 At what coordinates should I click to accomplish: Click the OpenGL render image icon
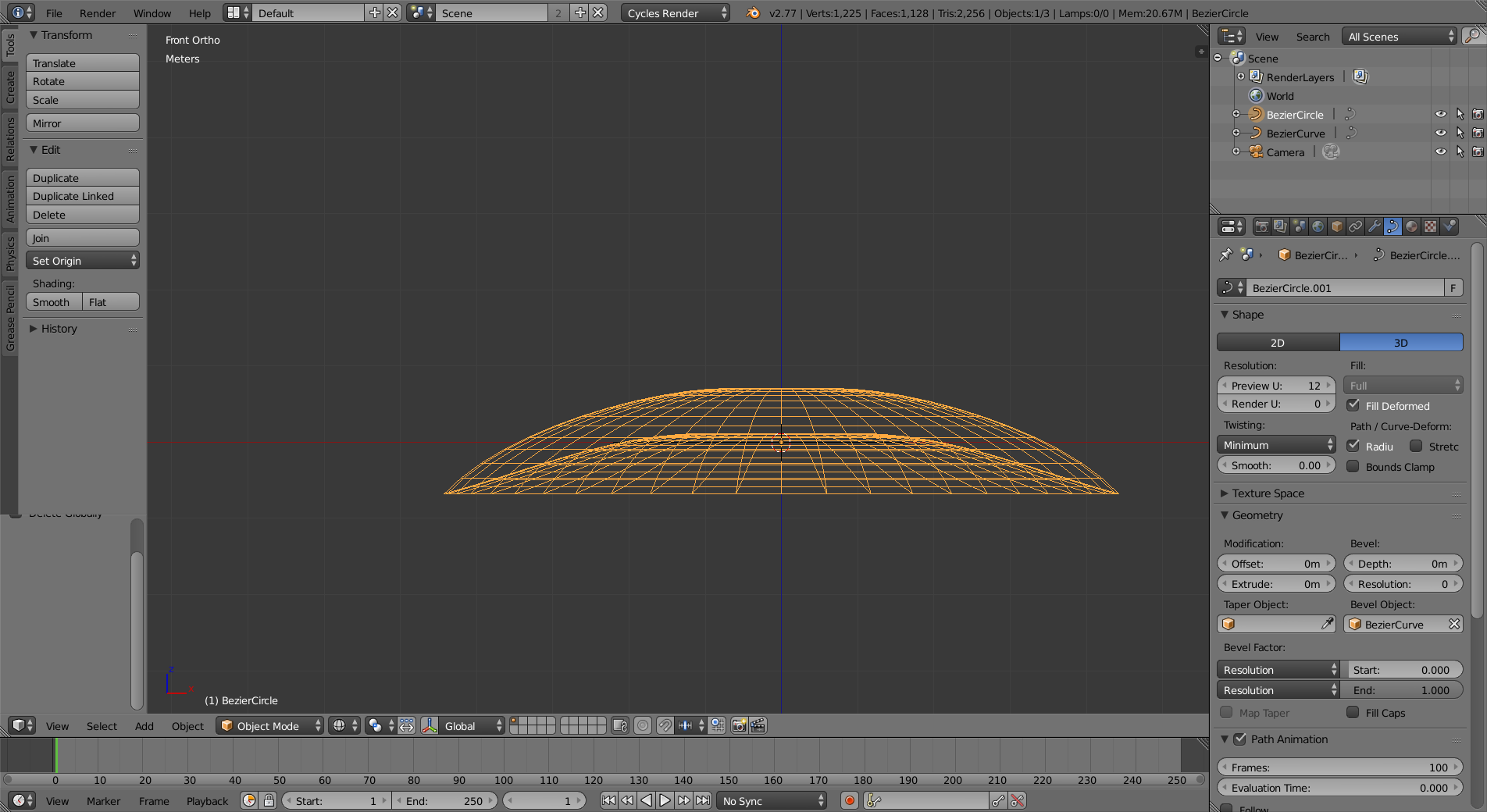coord(739,725)
